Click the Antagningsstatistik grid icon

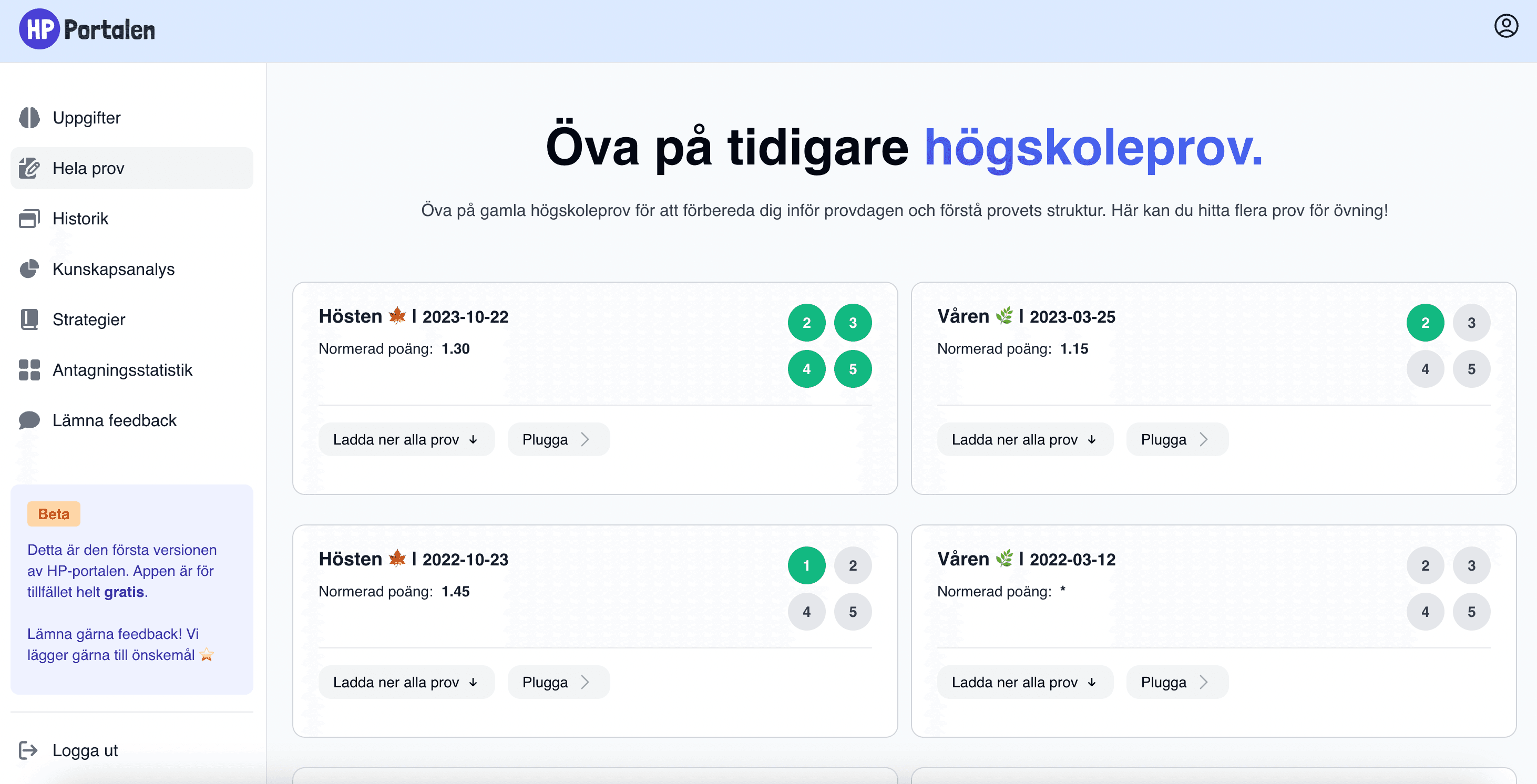tap(29, 370)
